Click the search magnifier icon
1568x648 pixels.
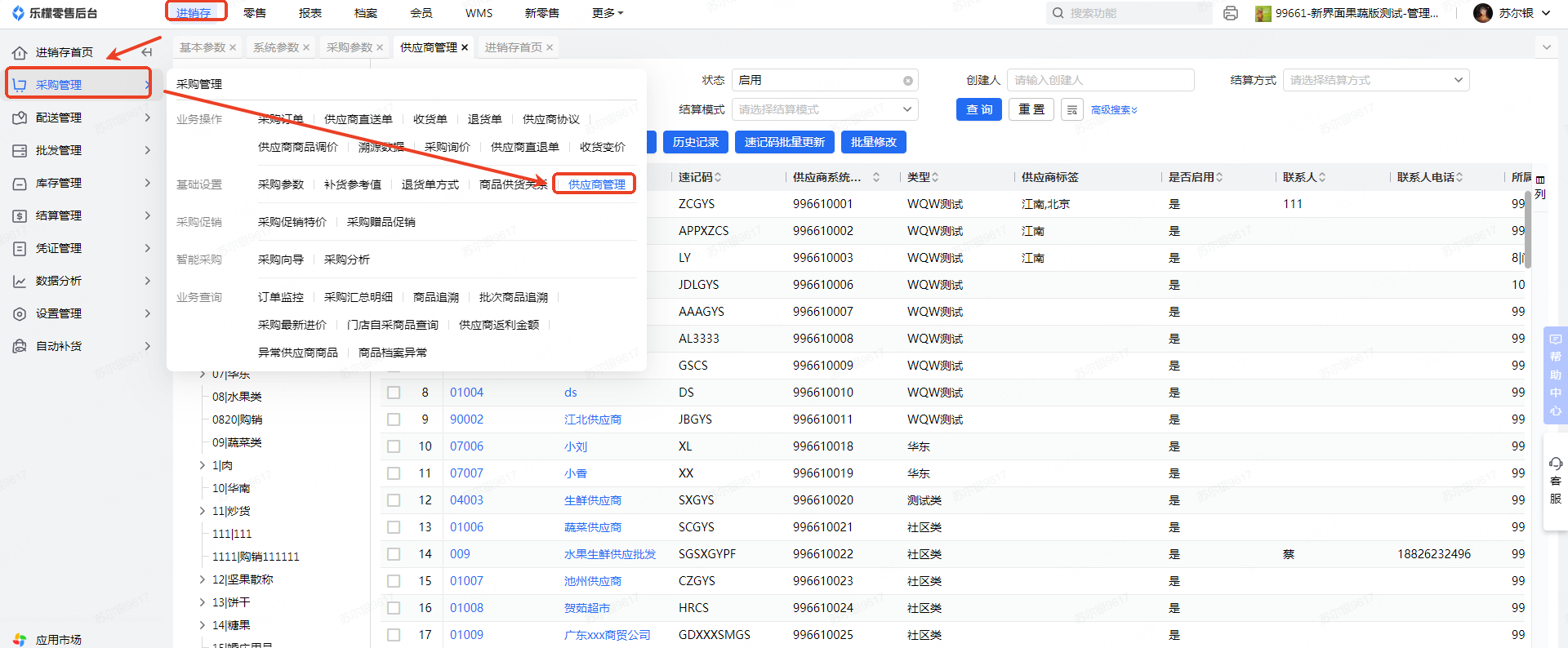[x=1058, y=13]
